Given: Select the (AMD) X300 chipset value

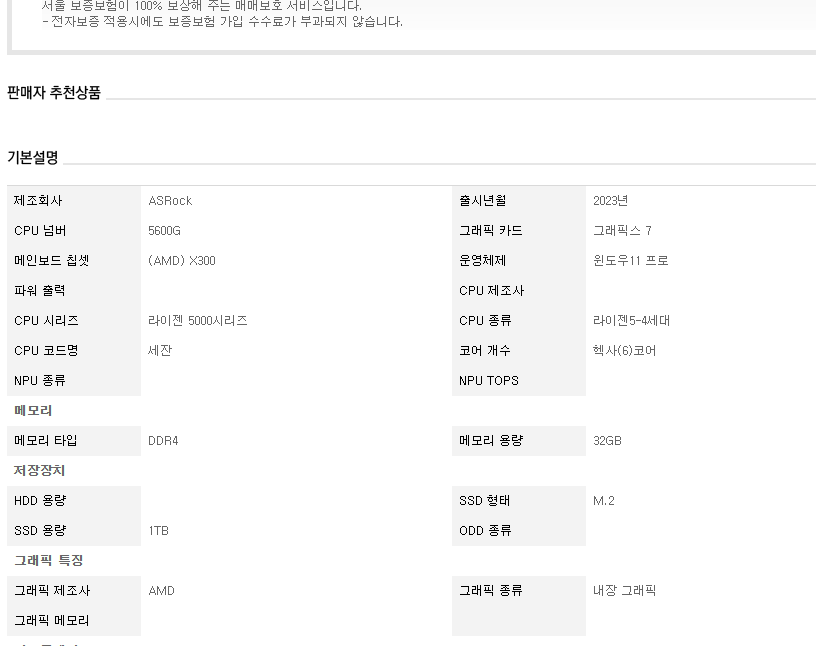Looking at the screenshot, I should (x=181, y=261).
